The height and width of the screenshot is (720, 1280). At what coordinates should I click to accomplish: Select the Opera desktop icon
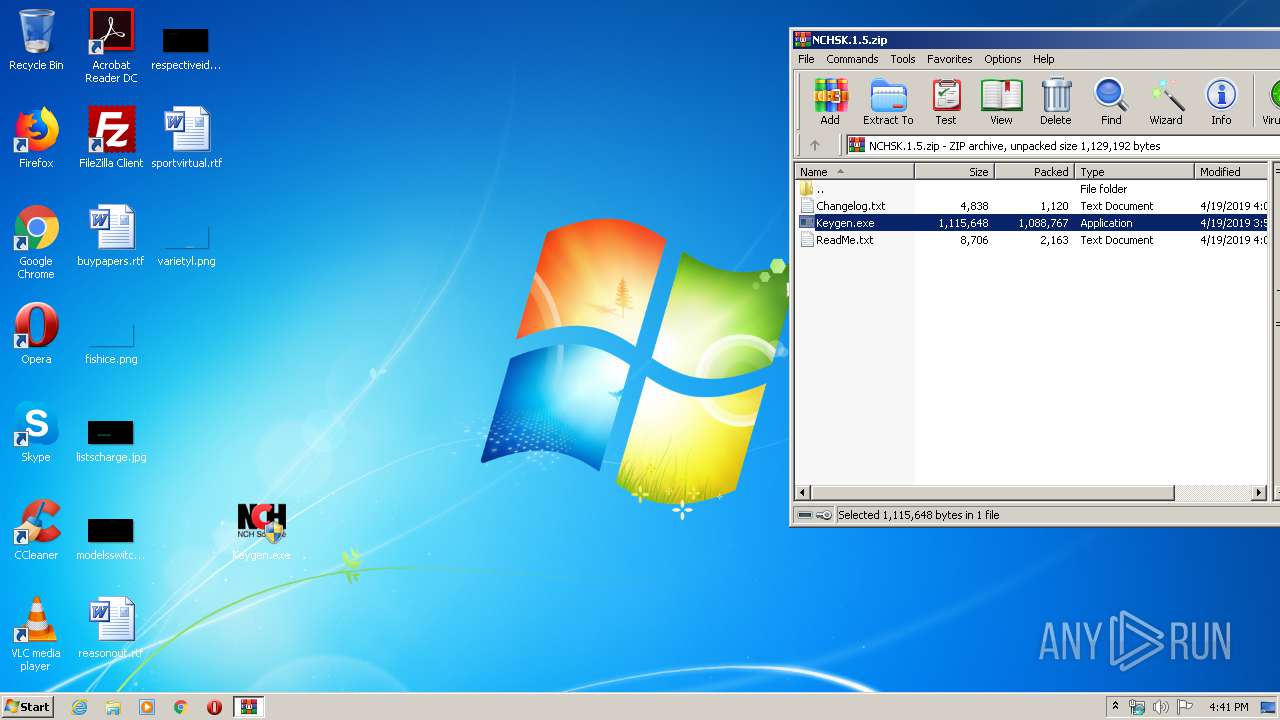[x=36, y=334]
